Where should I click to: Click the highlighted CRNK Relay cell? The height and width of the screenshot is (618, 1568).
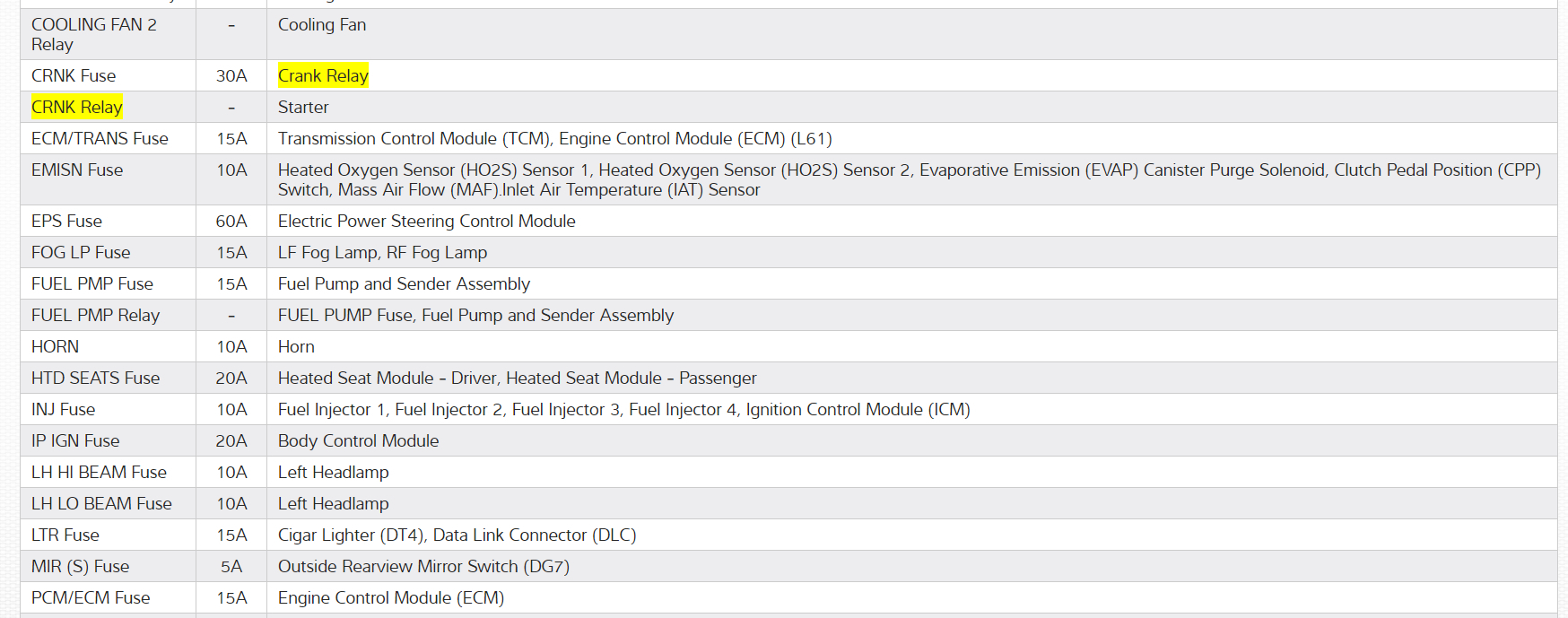77,108
